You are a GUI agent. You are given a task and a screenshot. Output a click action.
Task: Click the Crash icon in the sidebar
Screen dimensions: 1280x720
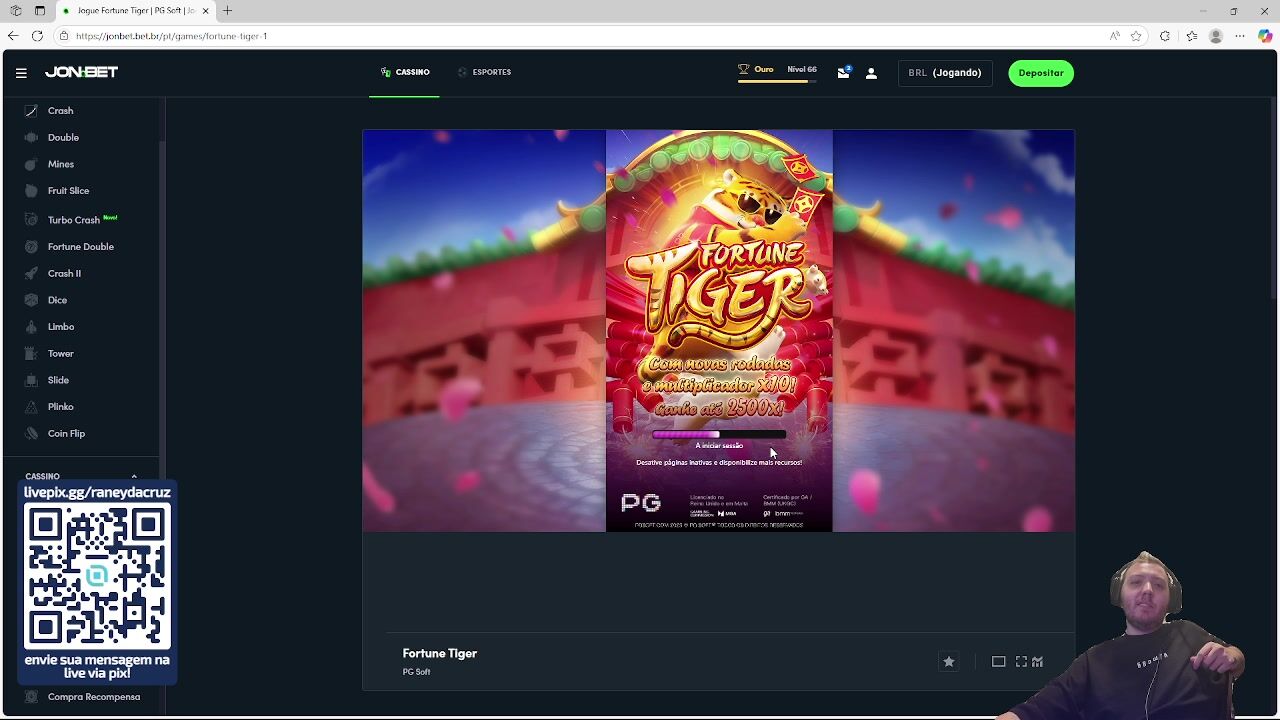(31, 111)
